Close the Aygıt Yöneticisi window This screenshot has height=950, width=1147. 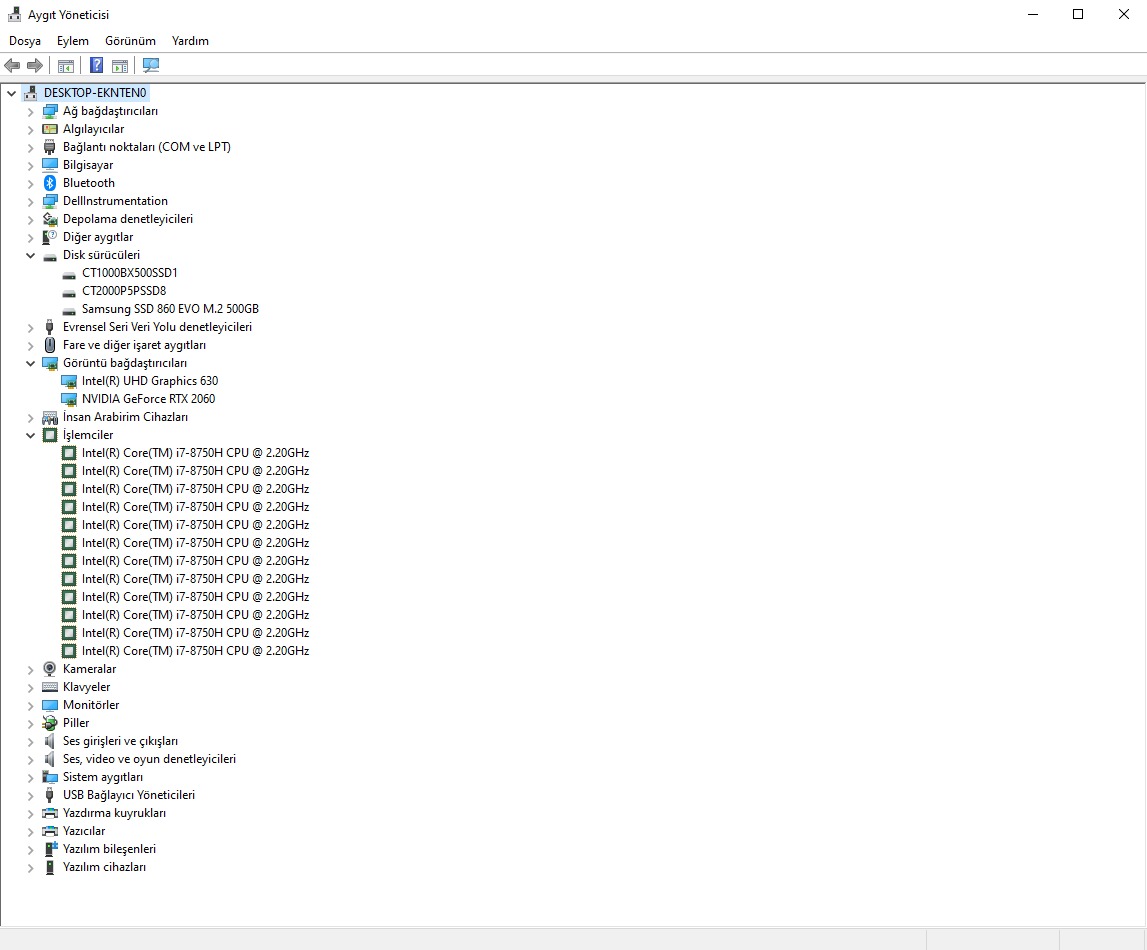(1124, 15)
